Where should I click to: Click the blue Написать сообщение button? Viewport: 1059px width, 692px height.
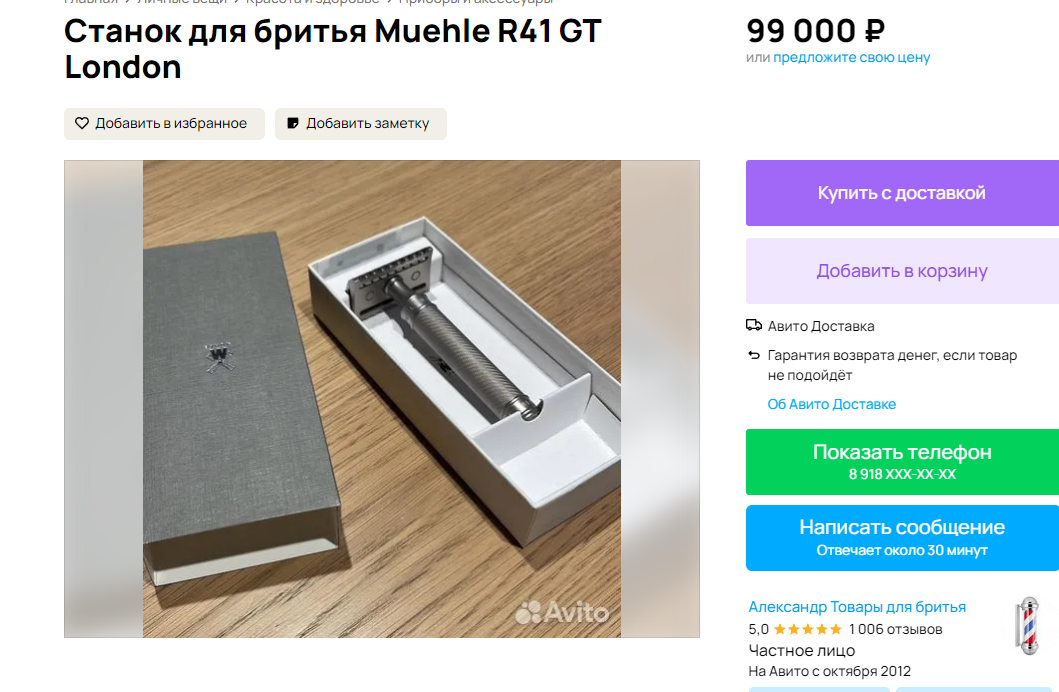pyautogui.click(x=902, y=538)
